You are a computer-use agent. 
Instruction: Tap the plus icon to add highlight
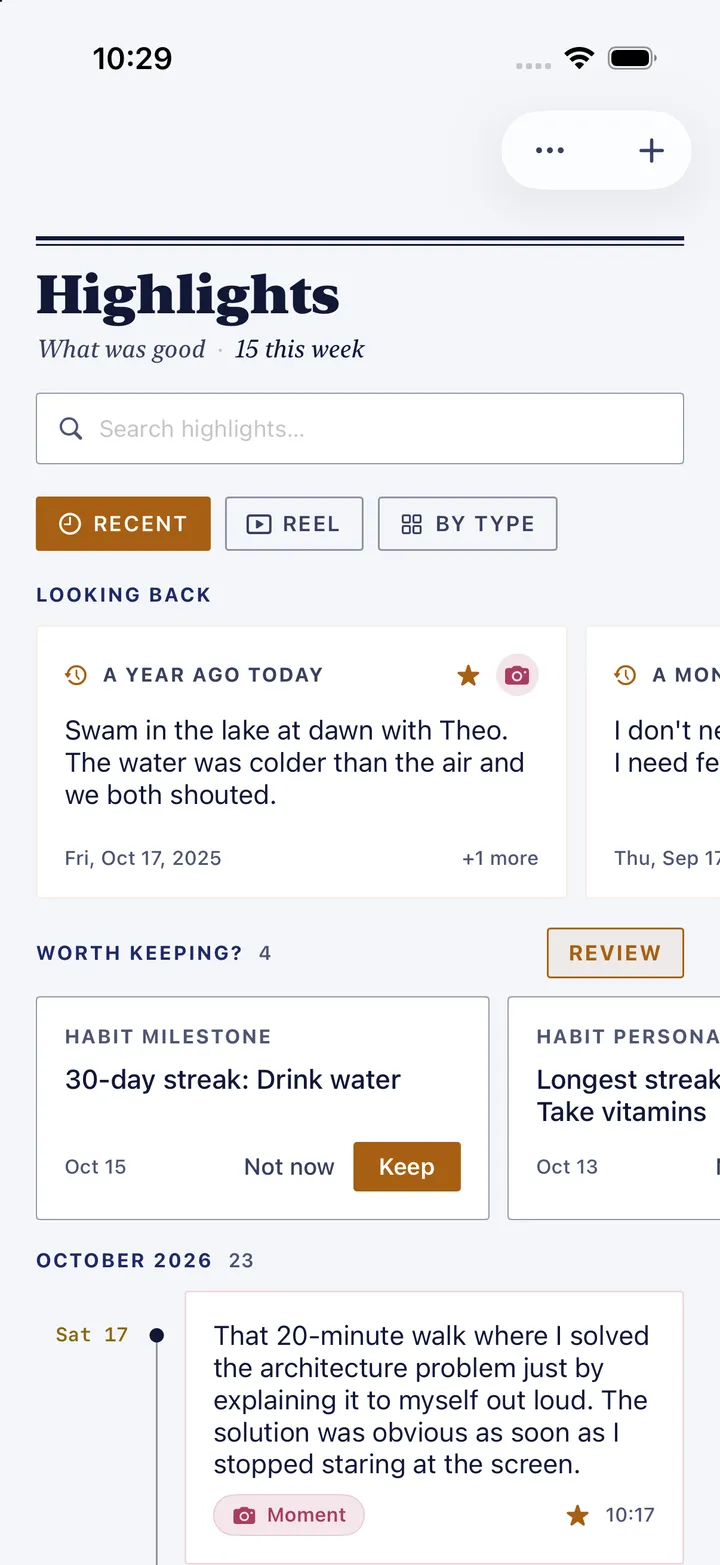(x=651, y=150)
